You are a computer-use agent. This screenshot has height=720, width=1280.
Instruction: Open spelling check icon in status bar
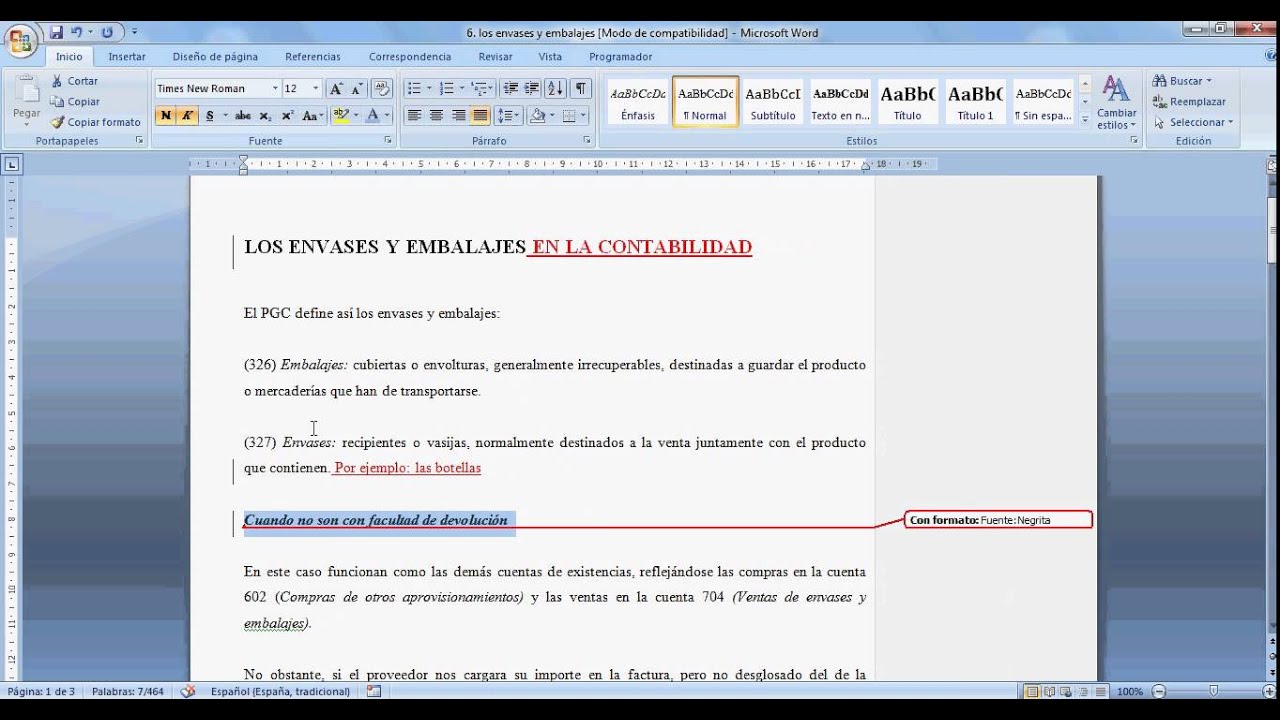[188, 691]
